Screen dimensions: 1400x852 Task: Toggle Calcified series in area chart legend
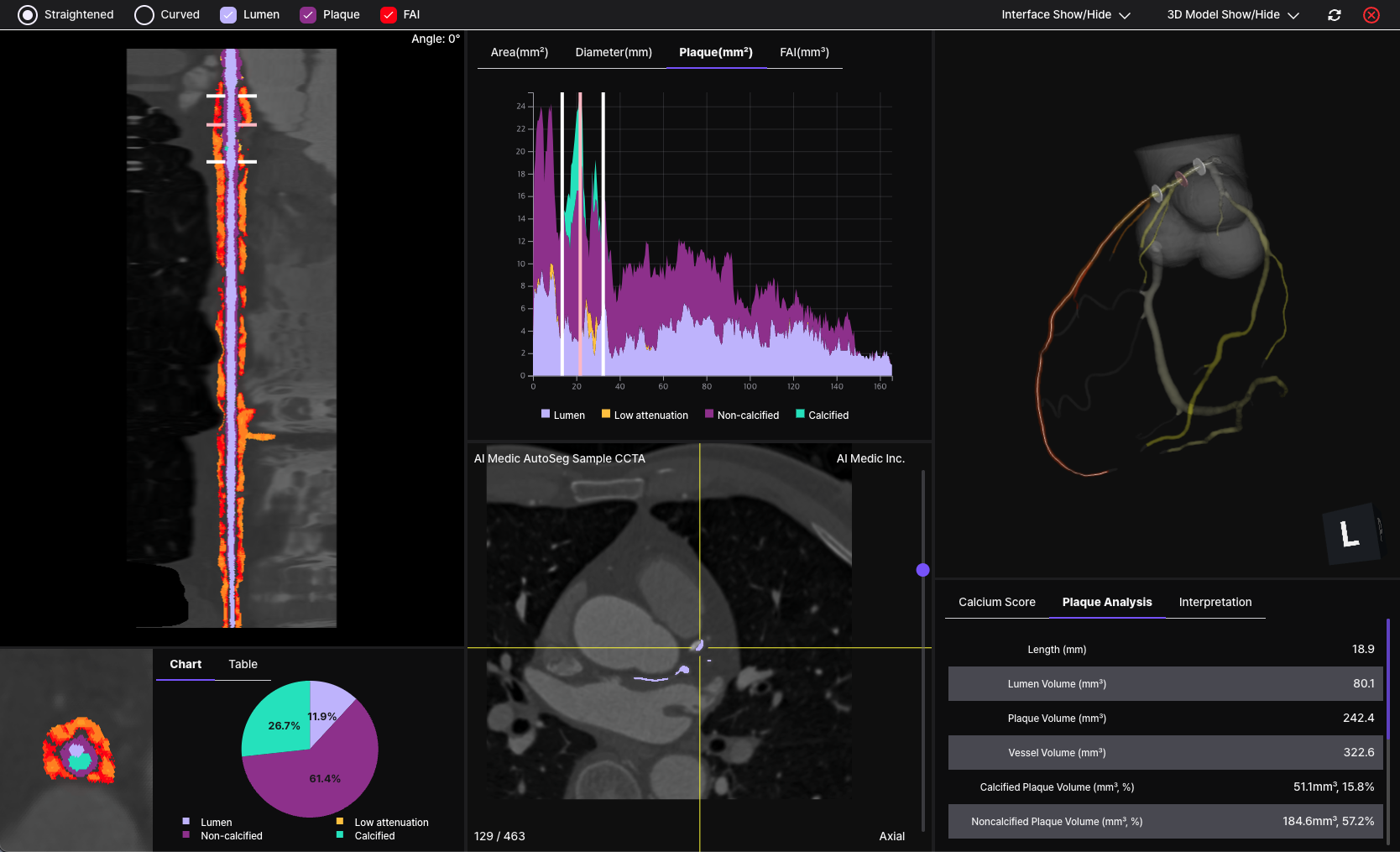[x=823, y=415]
